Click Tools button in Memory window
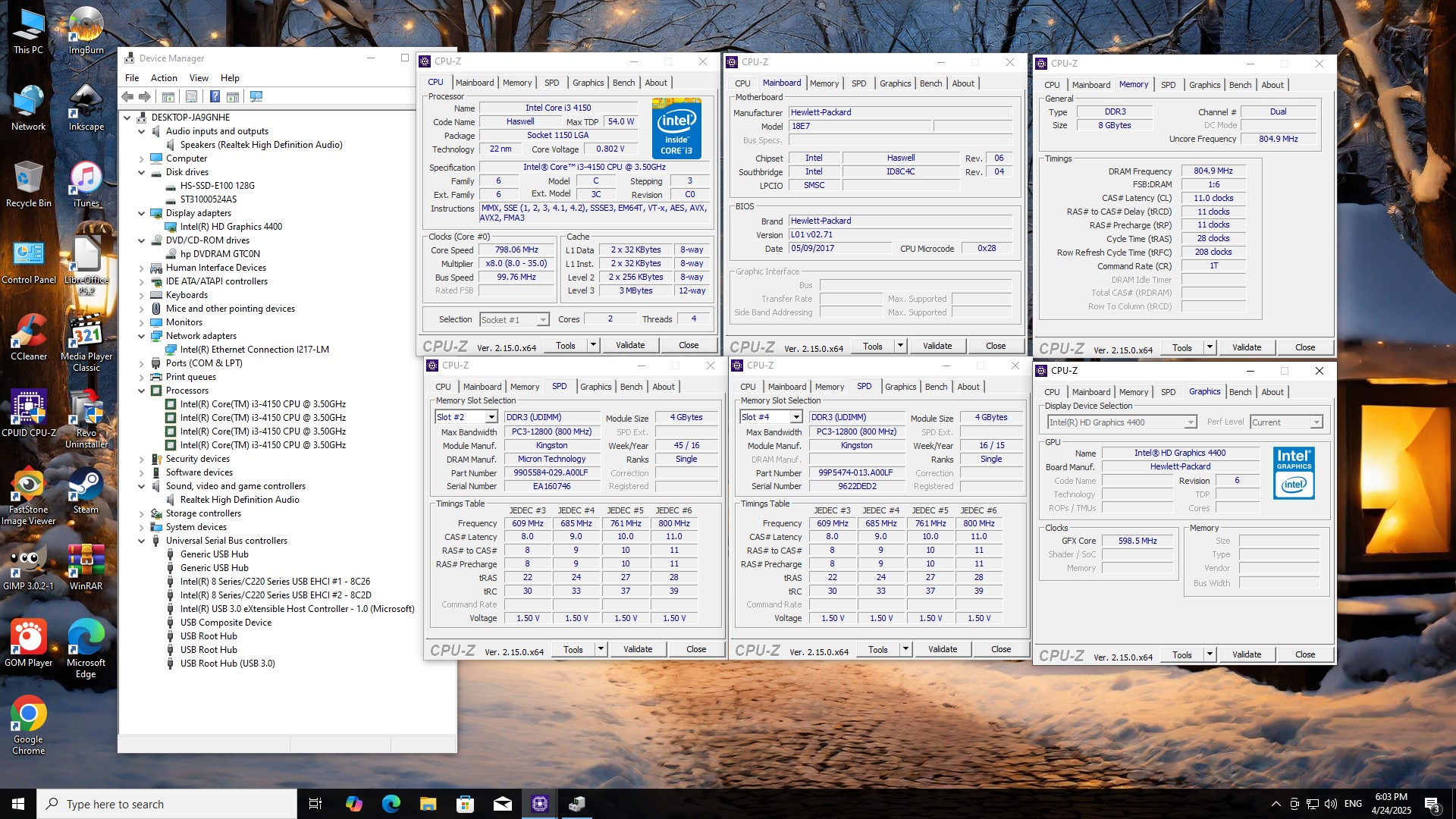 point(1182,347)
